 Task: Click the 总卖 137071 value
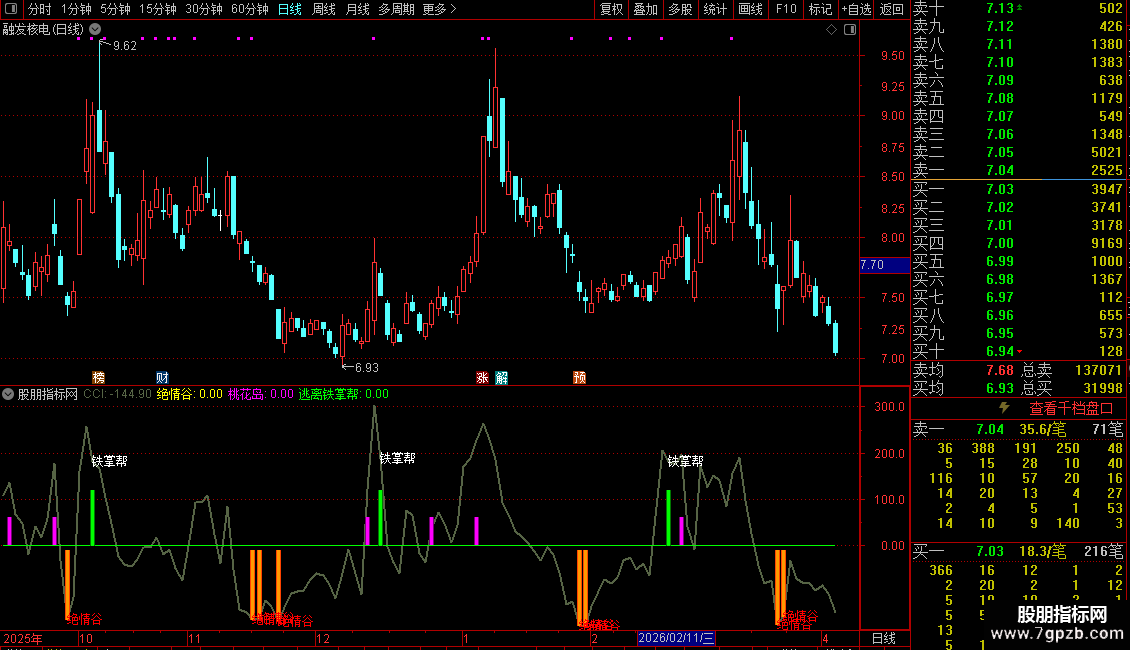click(1098, 370)
